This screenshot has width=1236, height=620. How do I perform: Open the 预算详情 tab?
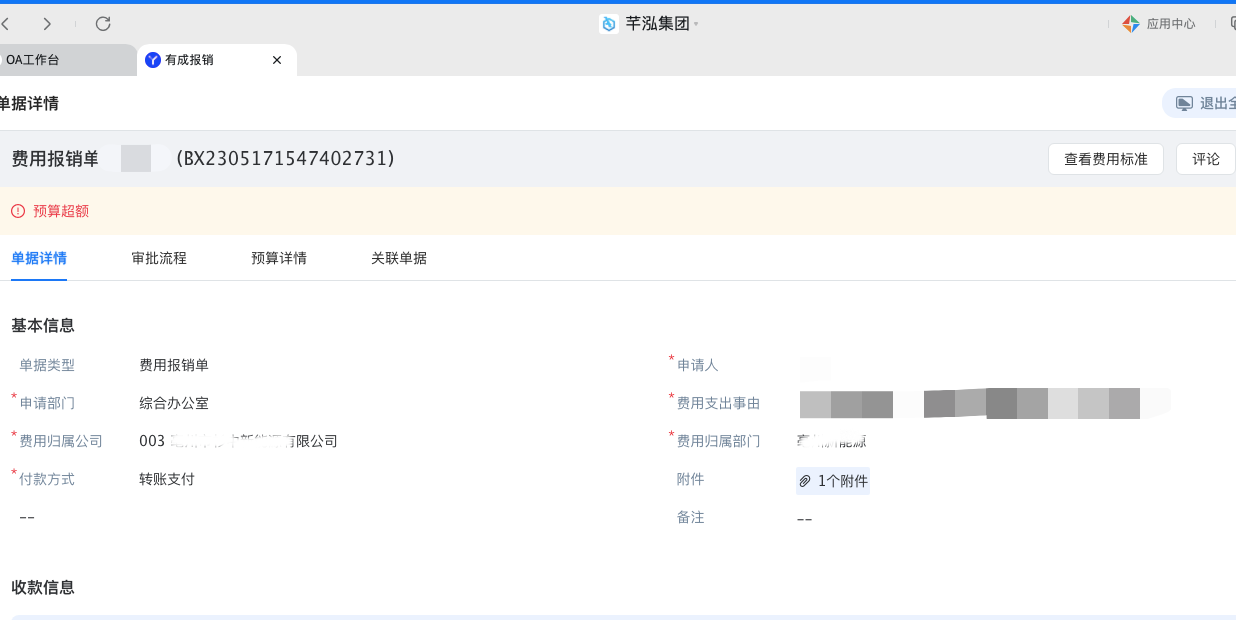[279, 258]
